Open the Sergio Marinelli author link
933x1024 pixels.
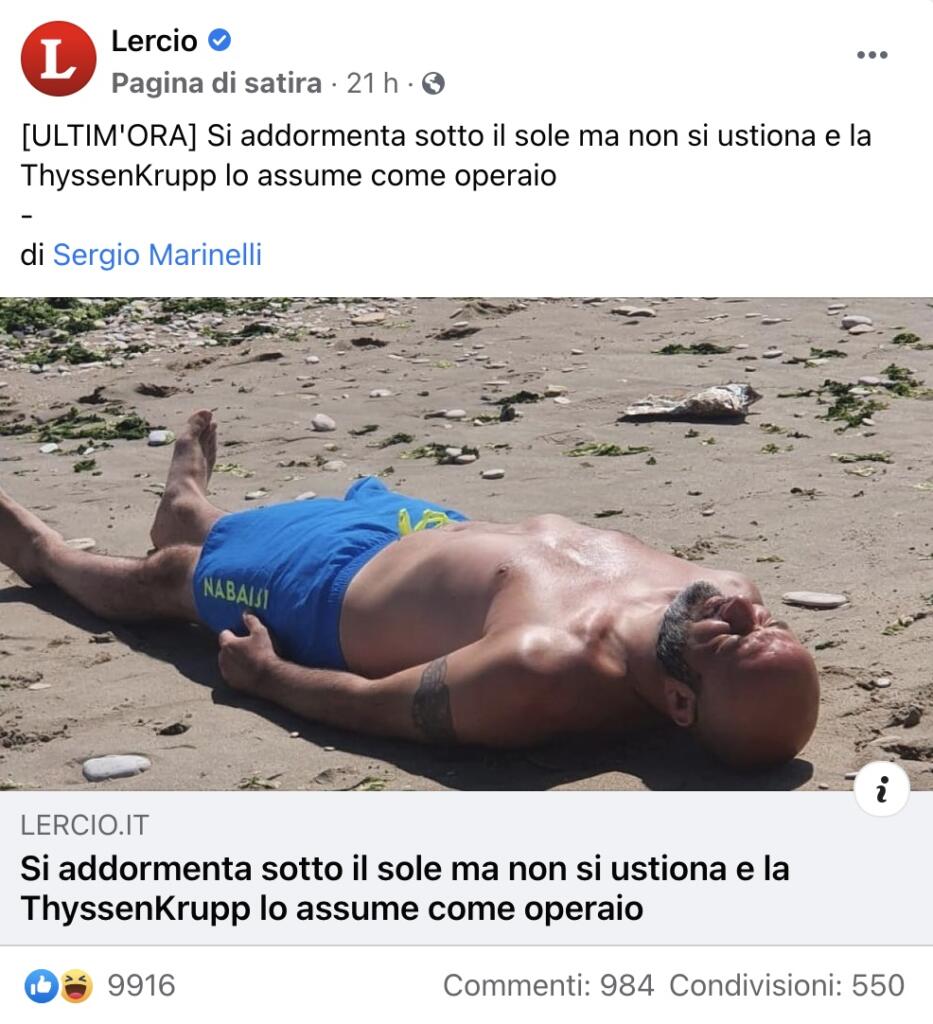click(x=157, y=255)
